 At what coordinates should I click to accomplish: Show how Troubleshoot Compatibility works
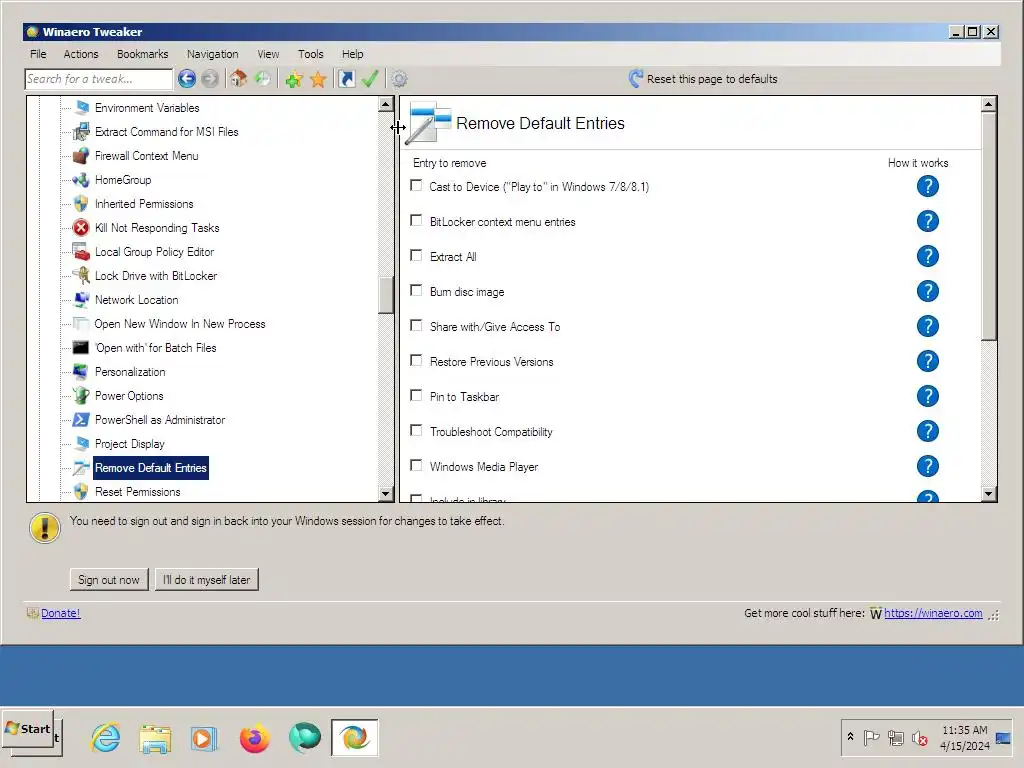tap(927, 431)
